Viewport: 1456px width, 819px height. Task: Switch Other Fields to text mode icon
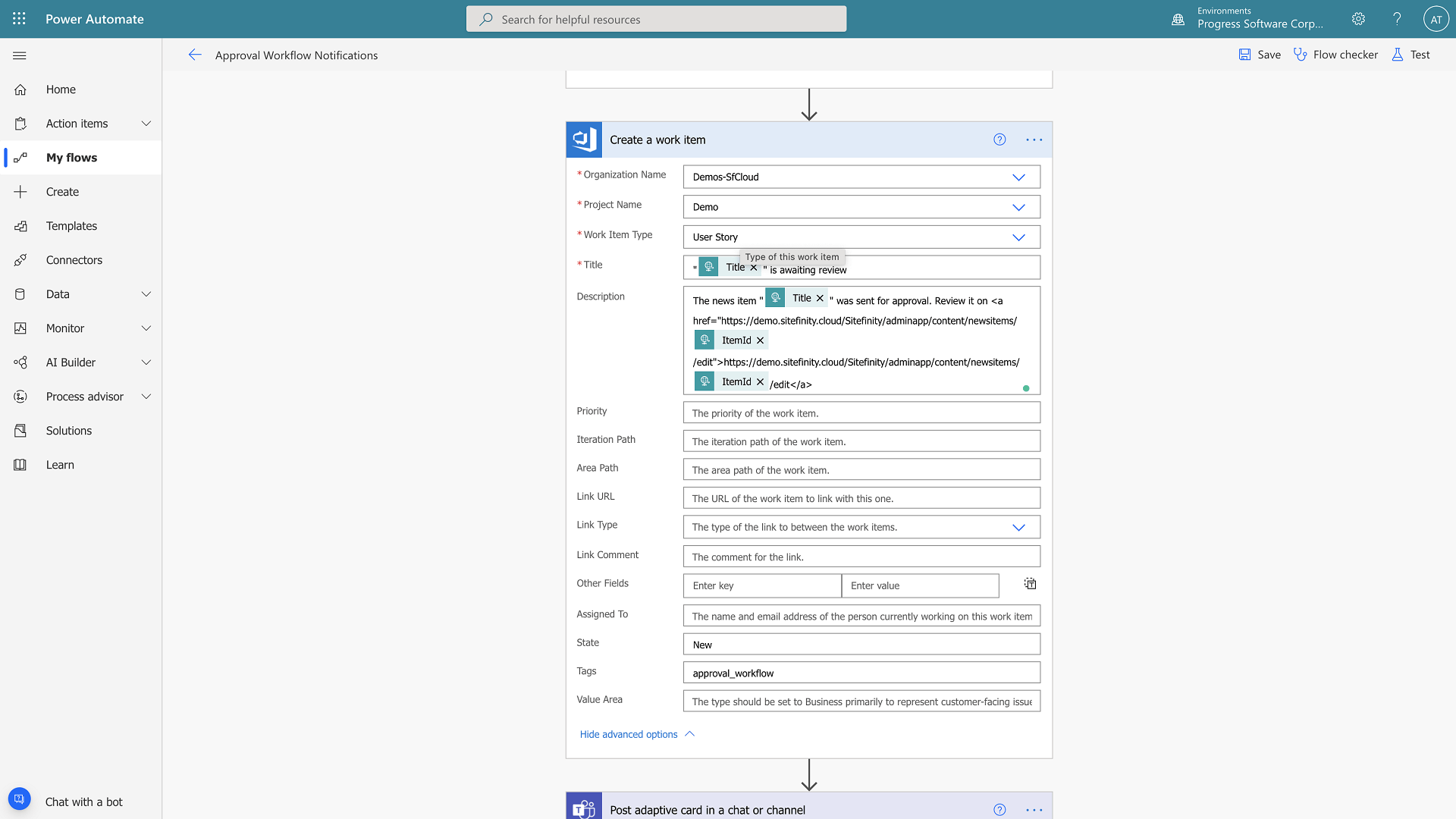(x=1030, y=584)
